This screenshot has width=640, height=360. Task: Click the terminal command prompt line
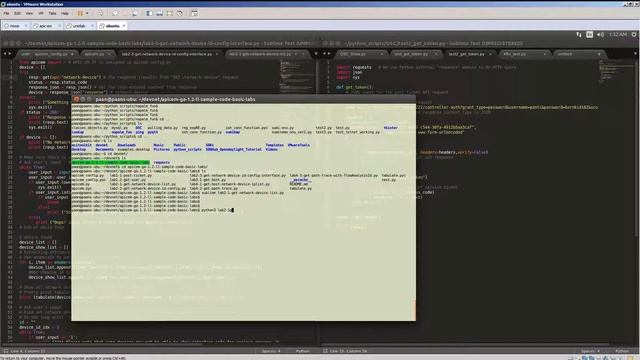pyautogui.click(x=153, y=210)
